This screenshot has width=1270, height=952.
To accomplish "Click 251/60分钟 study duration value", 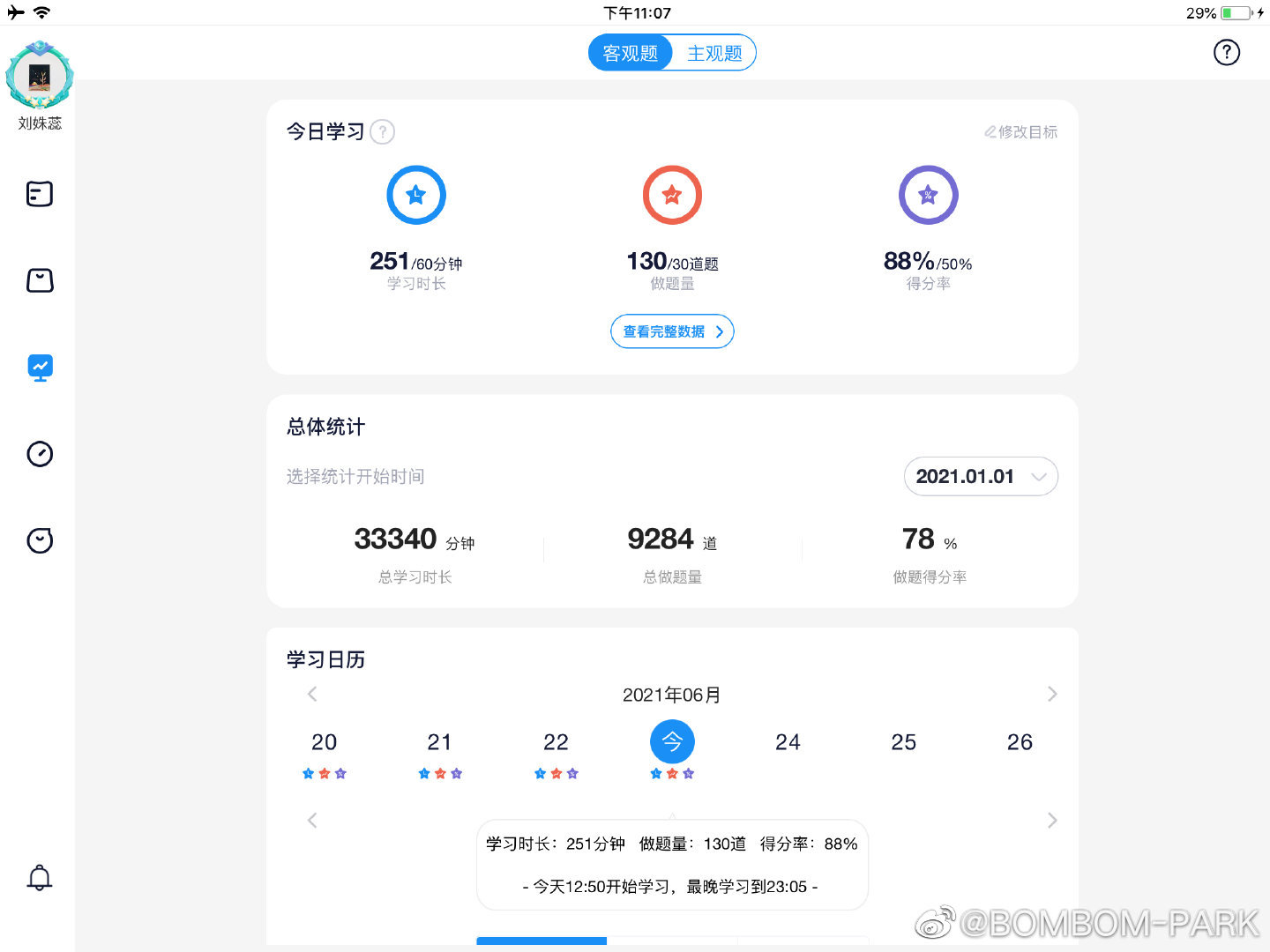I will pyautogui.click(x=416, y=262).
